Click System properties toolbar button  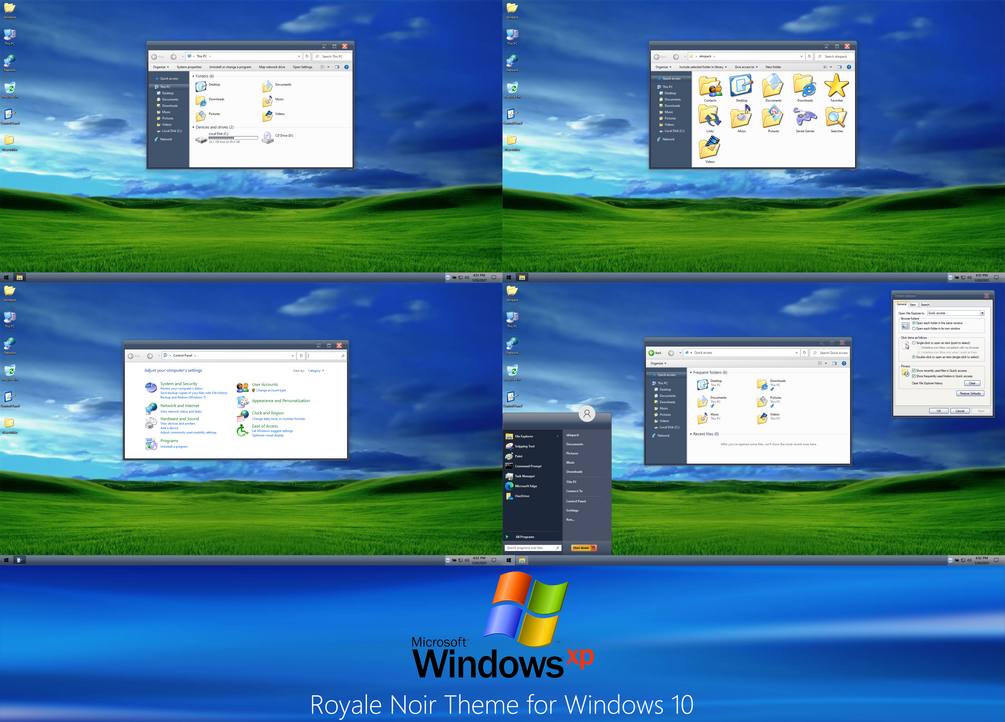[x=189, y=67]
